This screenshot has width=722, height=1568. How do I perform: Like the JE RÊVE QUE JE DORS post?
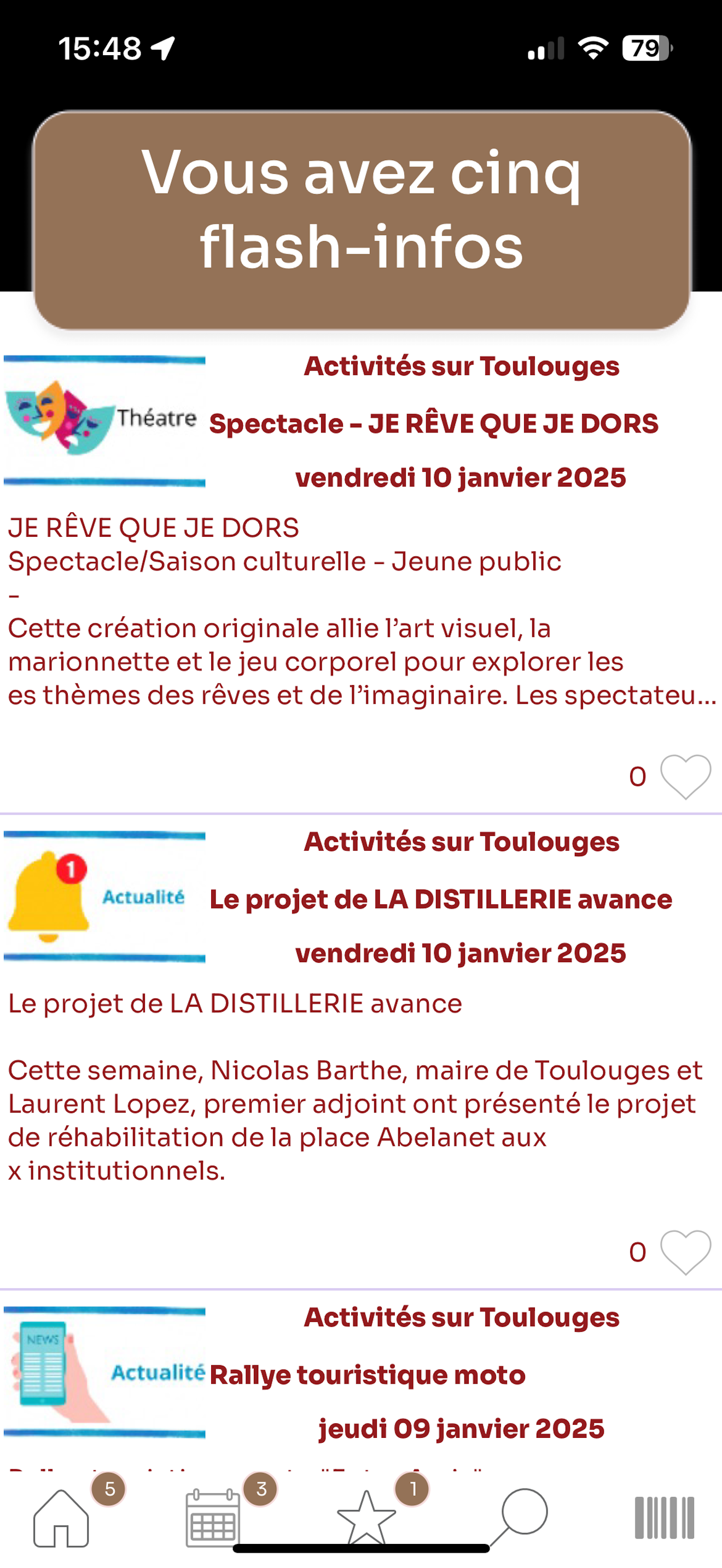pyautogui.click(x=685, y=777)
